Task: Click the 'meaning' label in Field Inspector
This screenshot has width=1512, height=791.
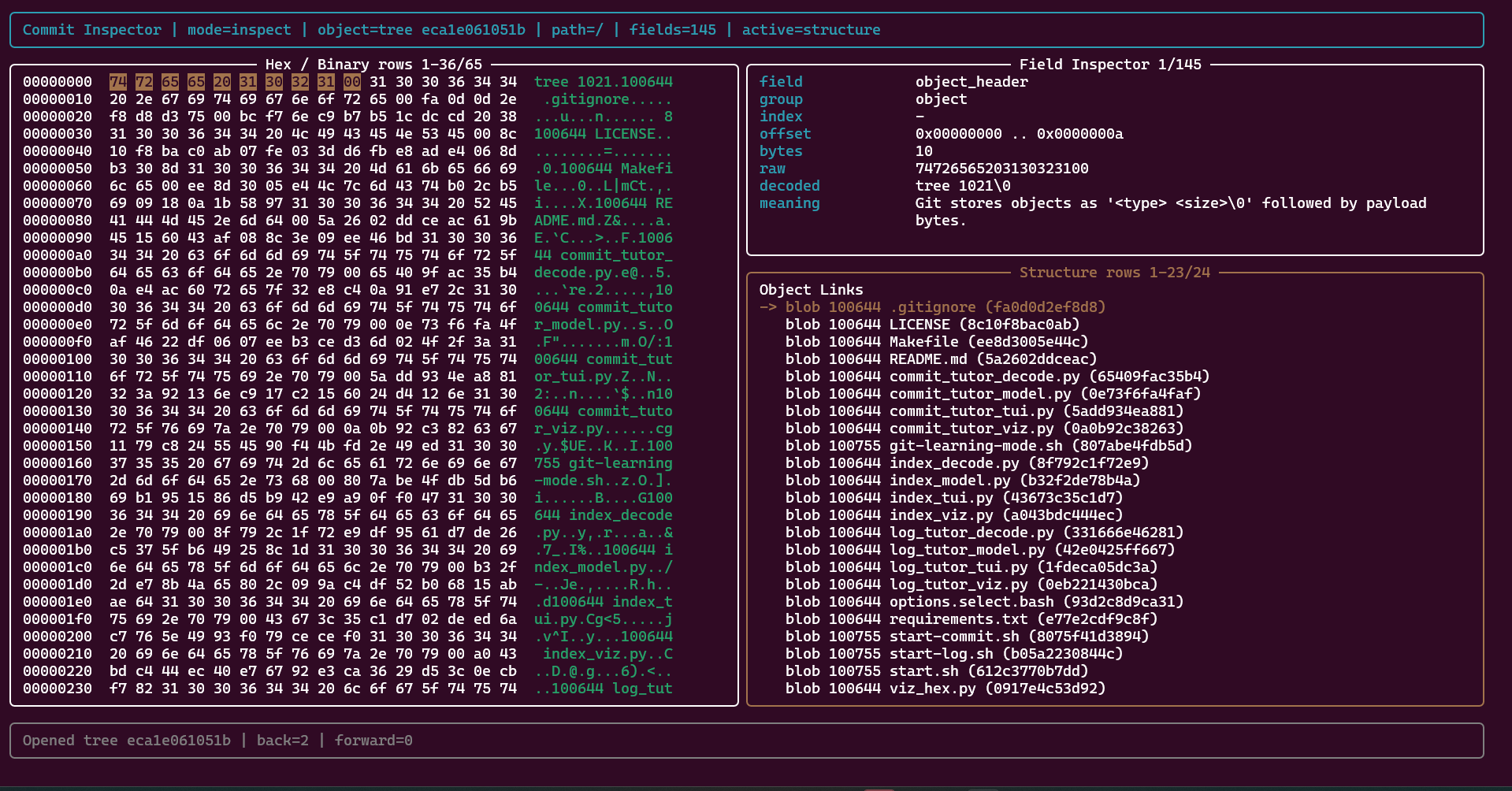Action: tap(789, 203)
